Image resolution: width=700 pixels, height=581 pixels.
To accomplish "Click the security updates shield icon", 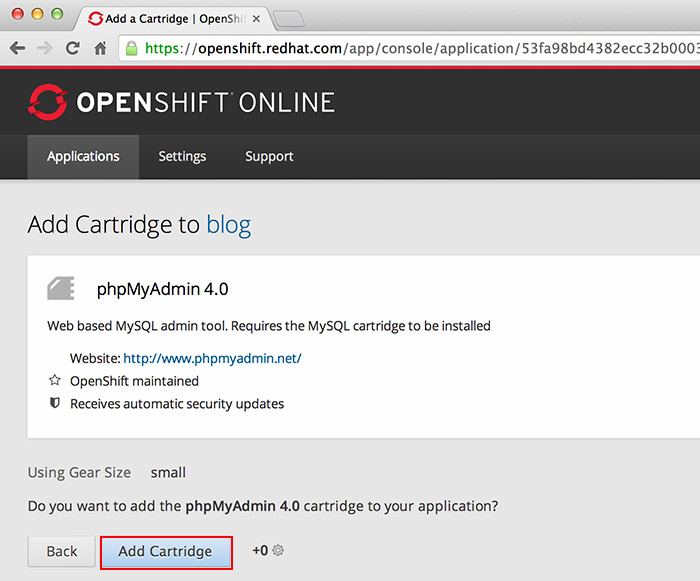I will tap(54, 403).
